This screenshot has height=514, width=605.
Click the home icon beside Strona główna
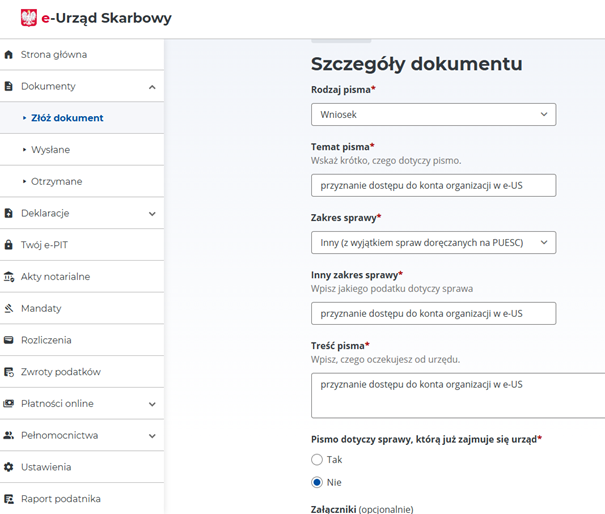click(x=8, y=54)
